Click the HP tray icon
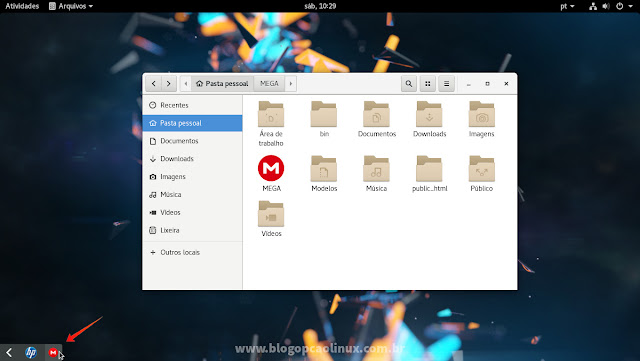Screen dimensions: 640x361 31,352
